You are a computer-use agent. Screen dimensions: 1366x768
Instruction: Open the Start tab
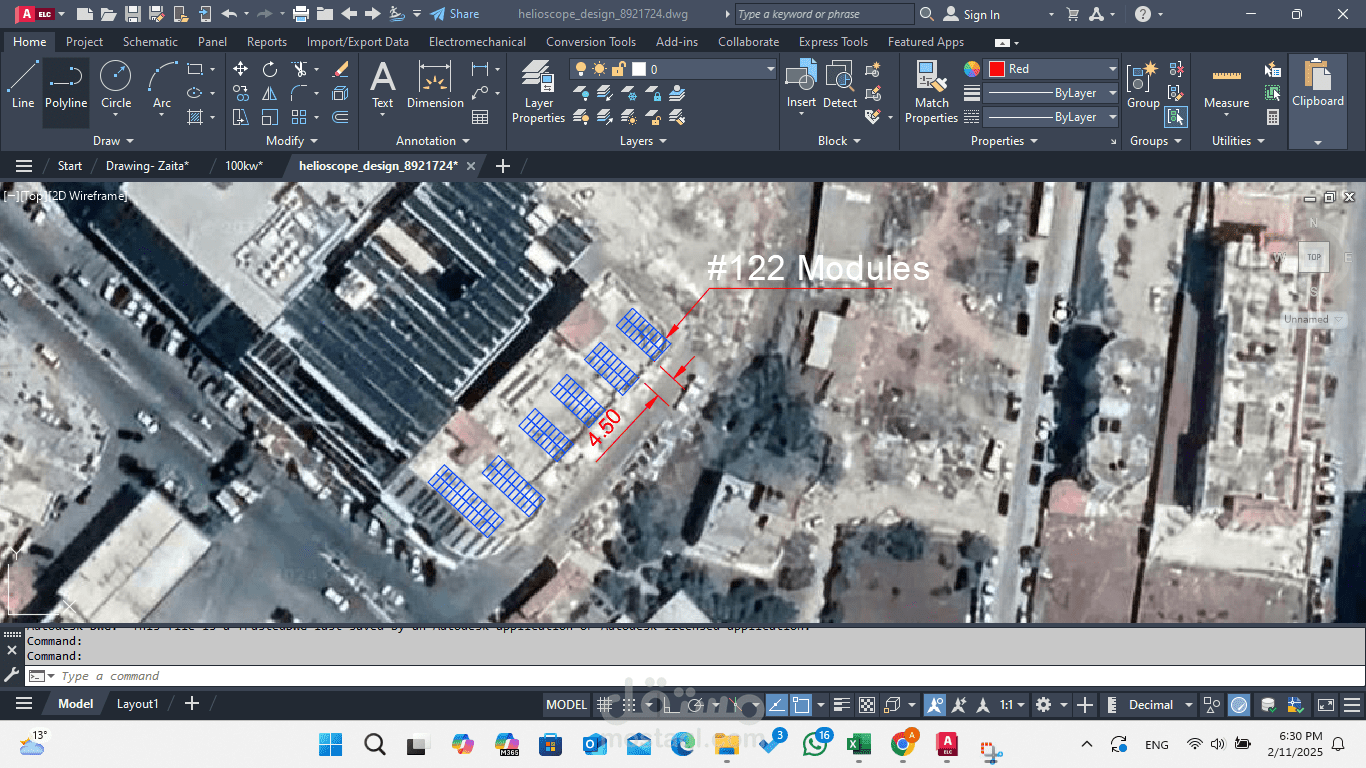(x=70, y=166)
